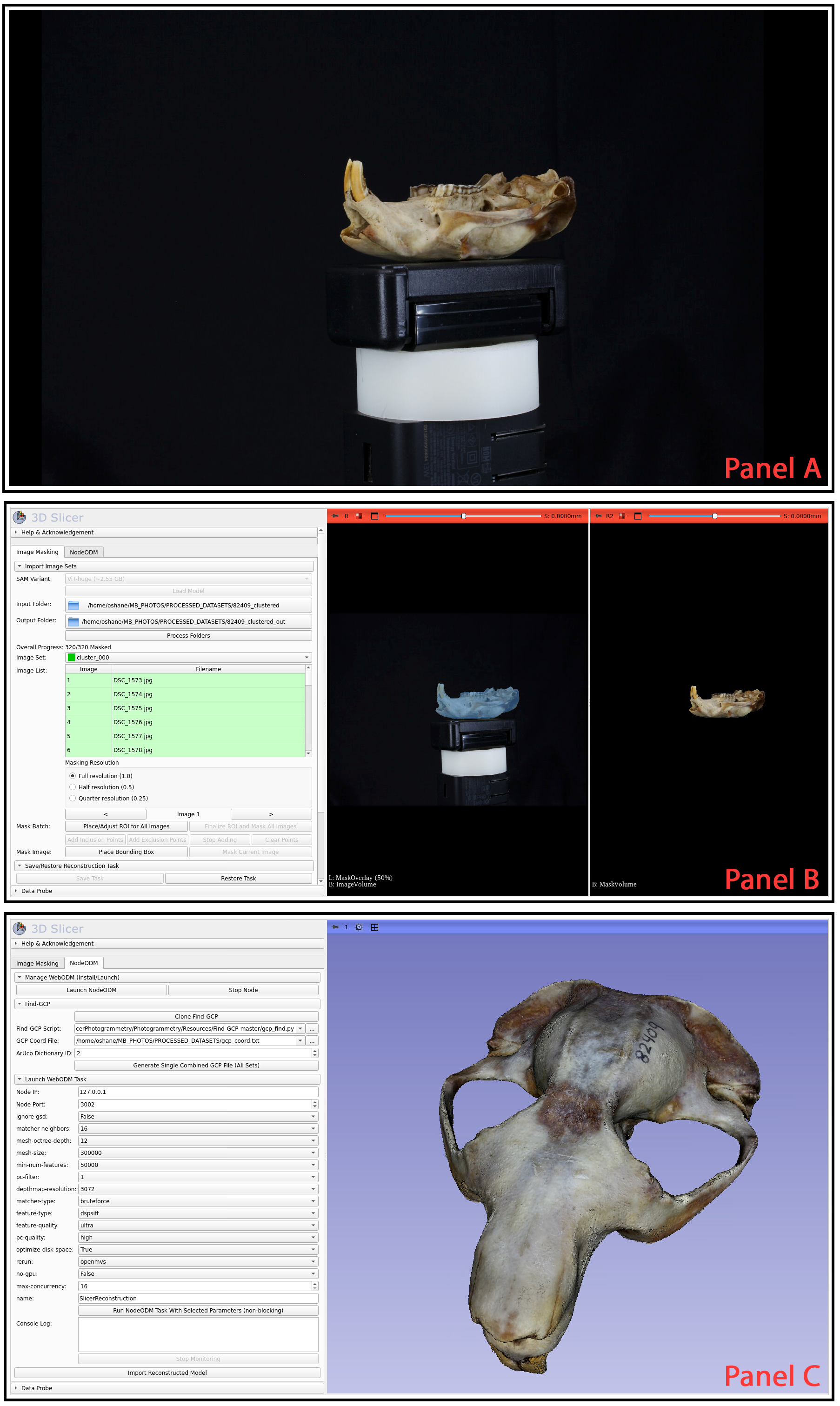Maximize the R slice view layout icon
This screenshot has height=1406, width=840.
pyautogui.click(x=374, y=516)
